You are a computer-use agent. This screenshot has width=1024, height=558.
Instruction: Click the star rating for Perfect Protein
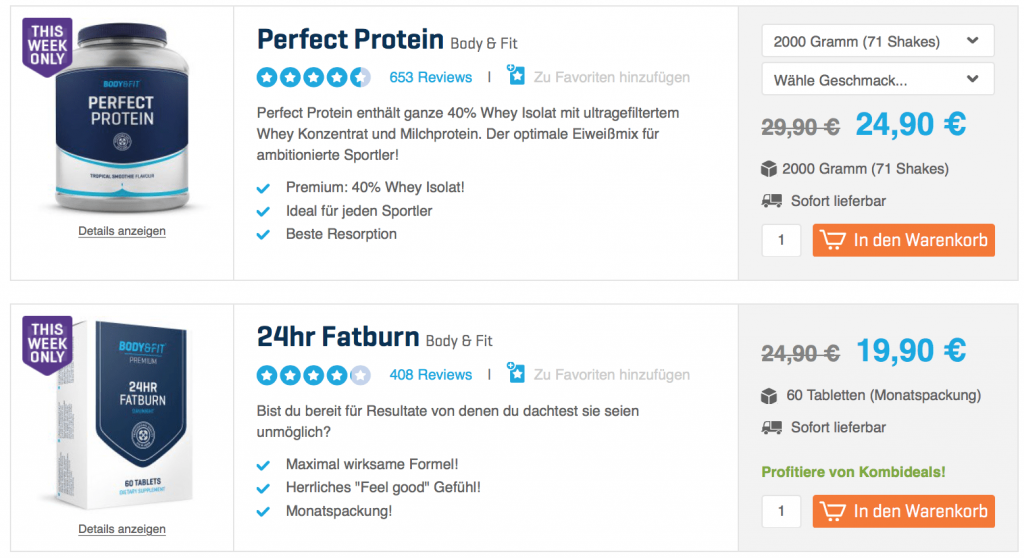(313, 77)
